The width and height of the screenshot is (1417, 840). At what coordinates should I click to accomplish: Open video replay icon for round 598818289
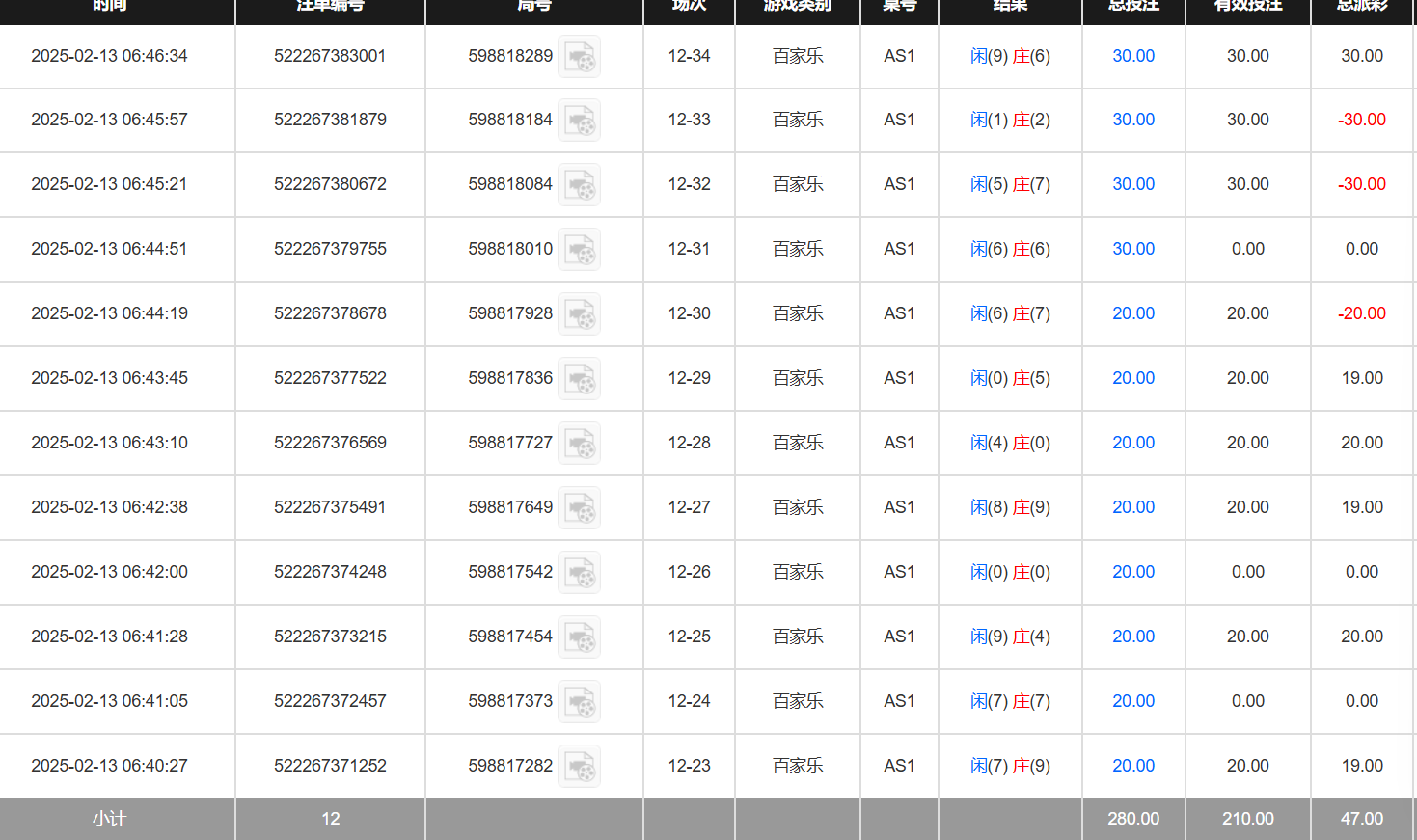[580, 57]
